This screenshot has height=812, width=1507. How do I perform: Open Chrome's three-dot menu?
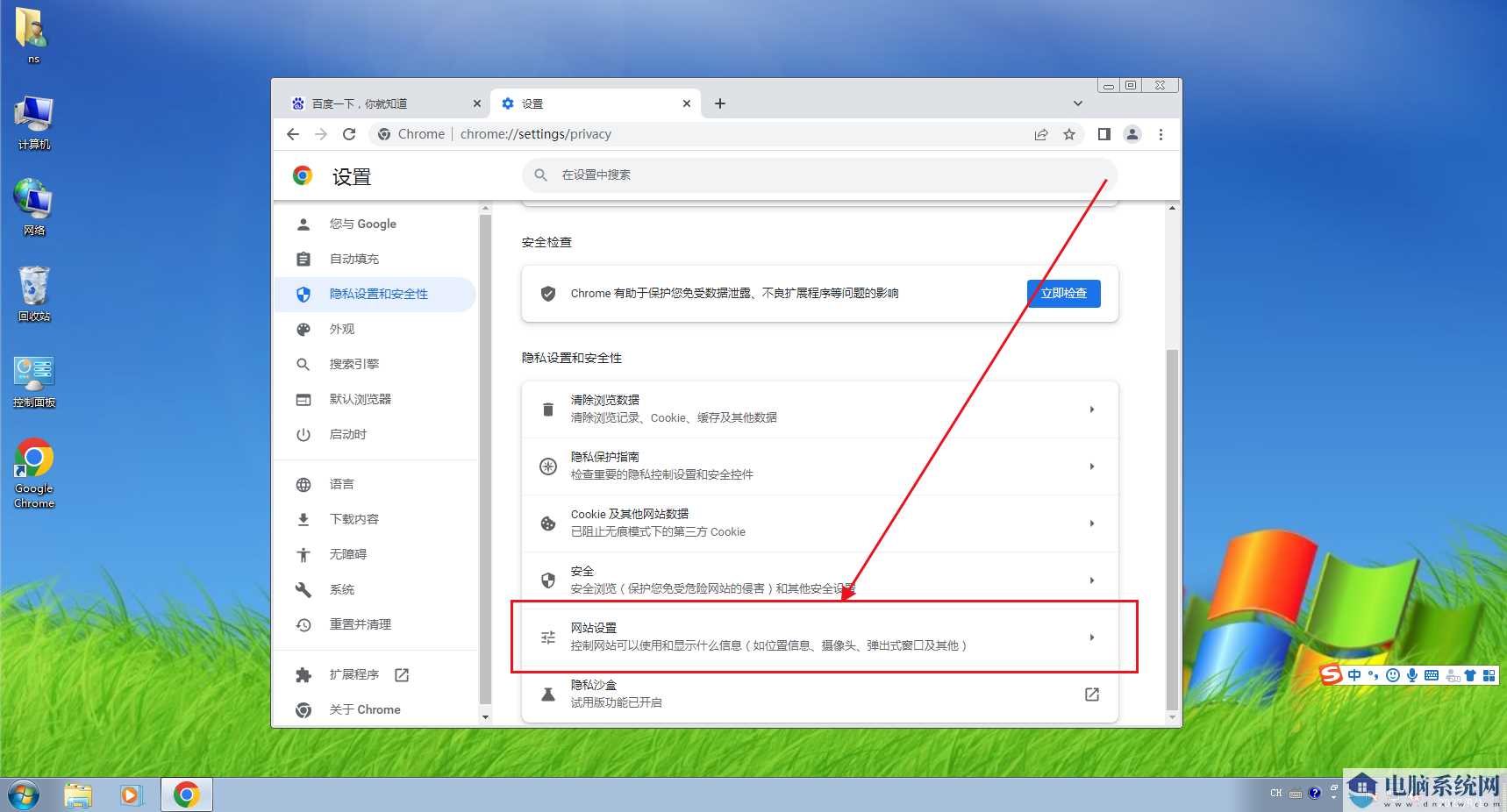pyautogui.click(x=1161, y=134)
